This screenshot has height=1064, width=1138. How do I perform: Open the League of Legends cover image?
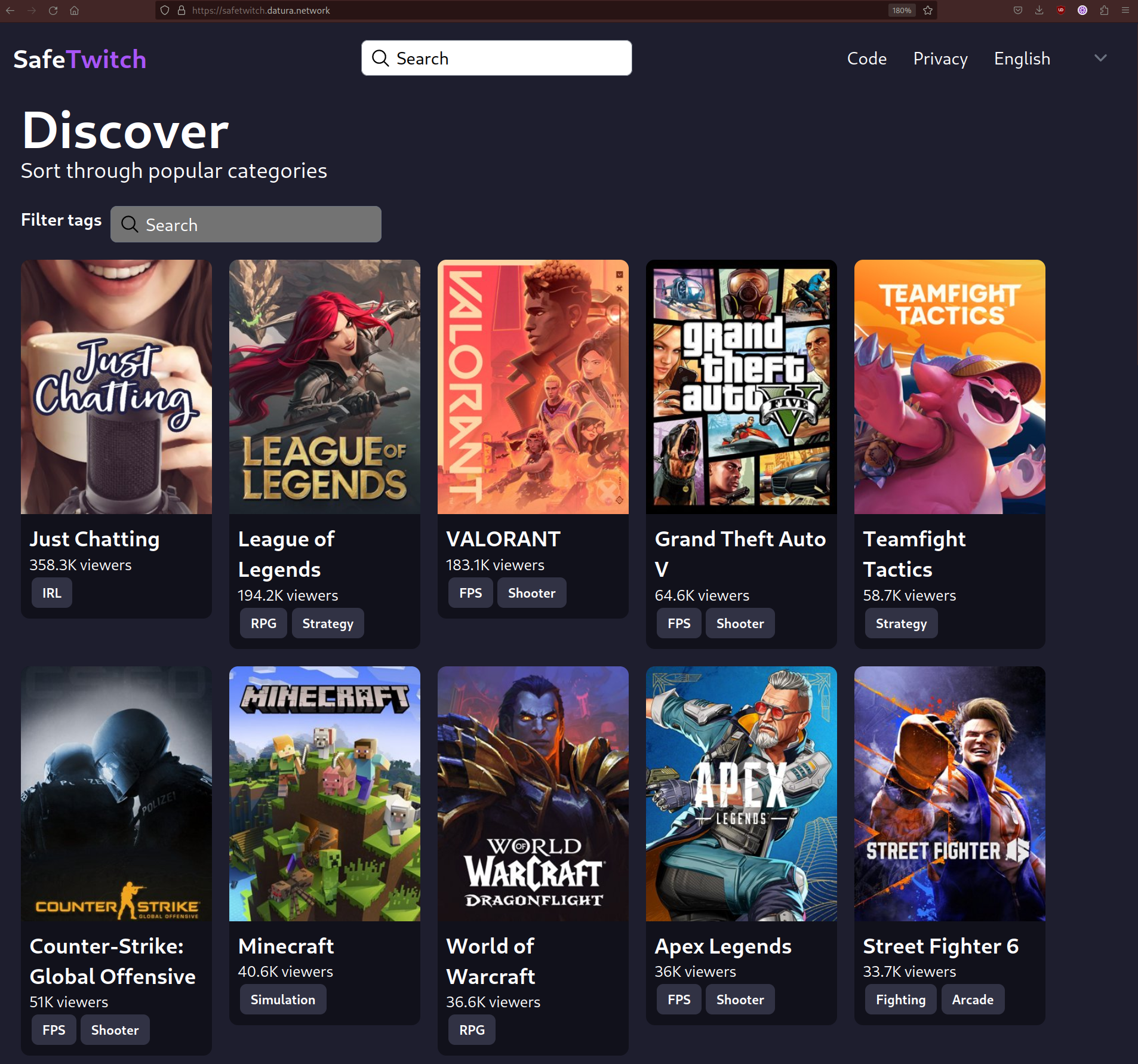pyautogui.click(x=325, y=387)
